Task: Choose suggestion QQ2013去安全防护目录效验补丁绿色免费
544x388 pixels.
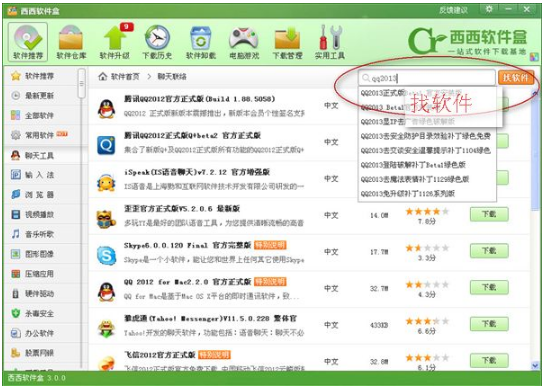Action: pos(426,136)
